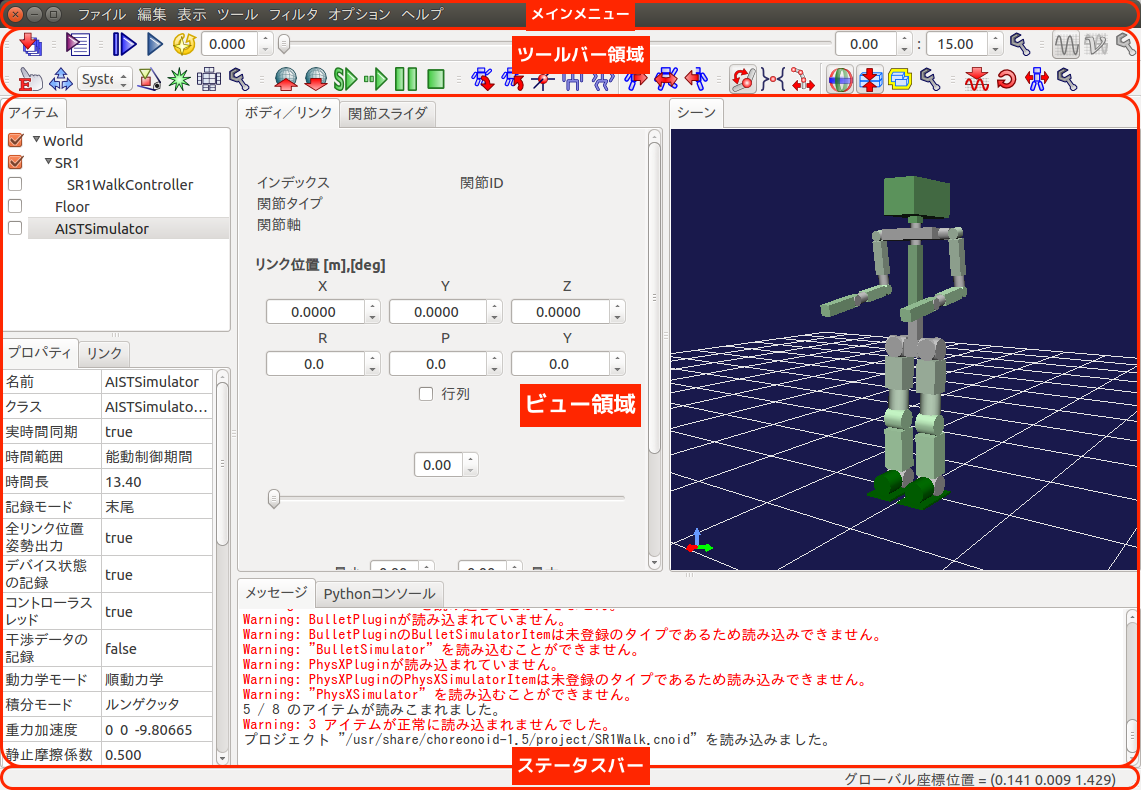Screen dimensions: 1141x790
Task: Select preset kinematics mode icon
Action: click(773, 79)
